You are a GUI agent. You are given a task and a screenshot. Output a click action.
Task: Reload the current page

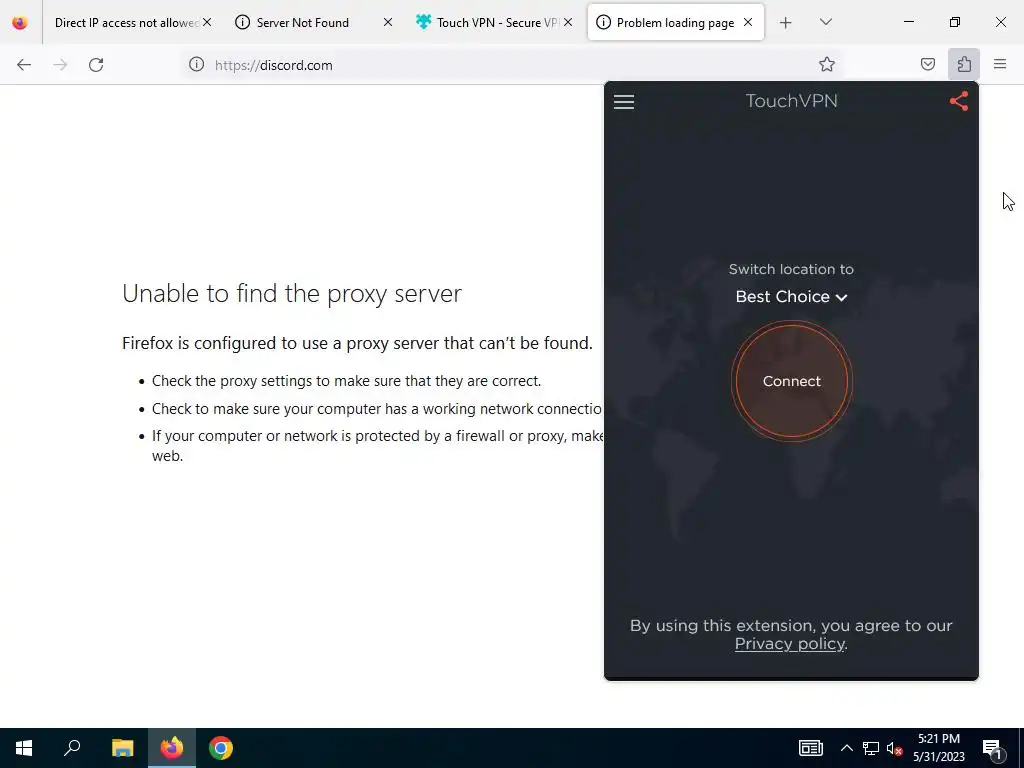tap(96, 65)
